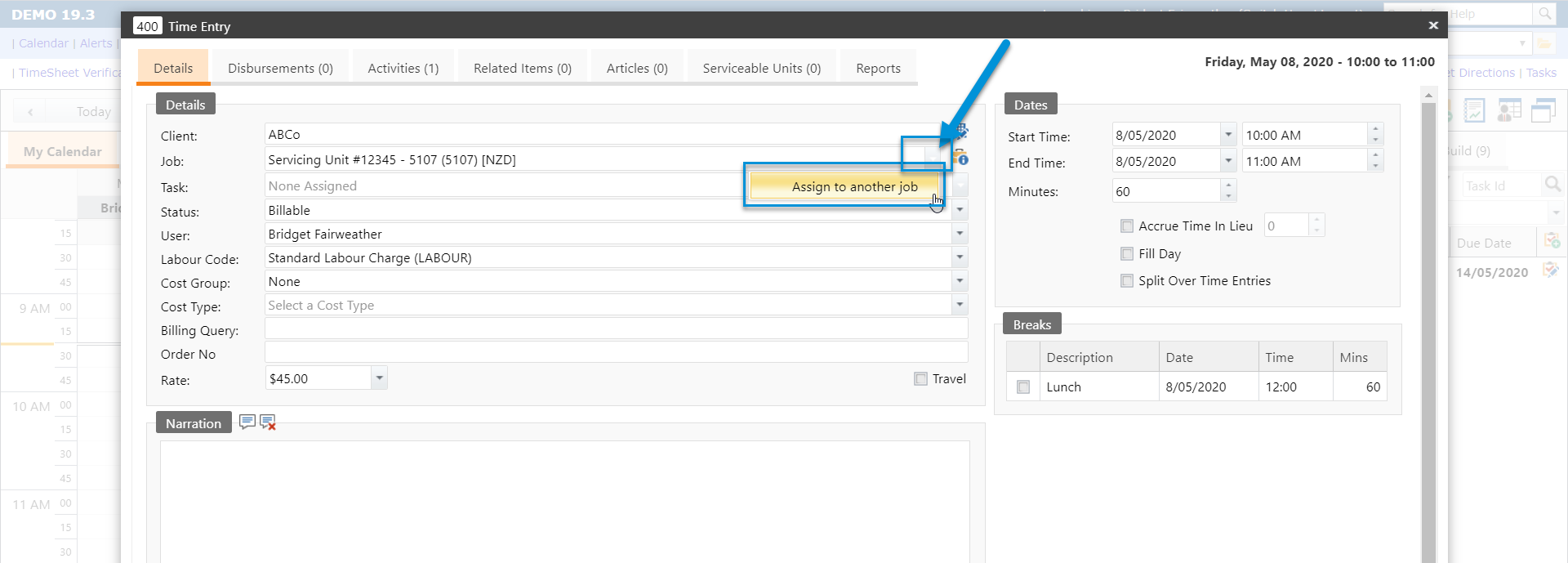
Task: Open the Activities (1) tab
Action: point(403,68)
